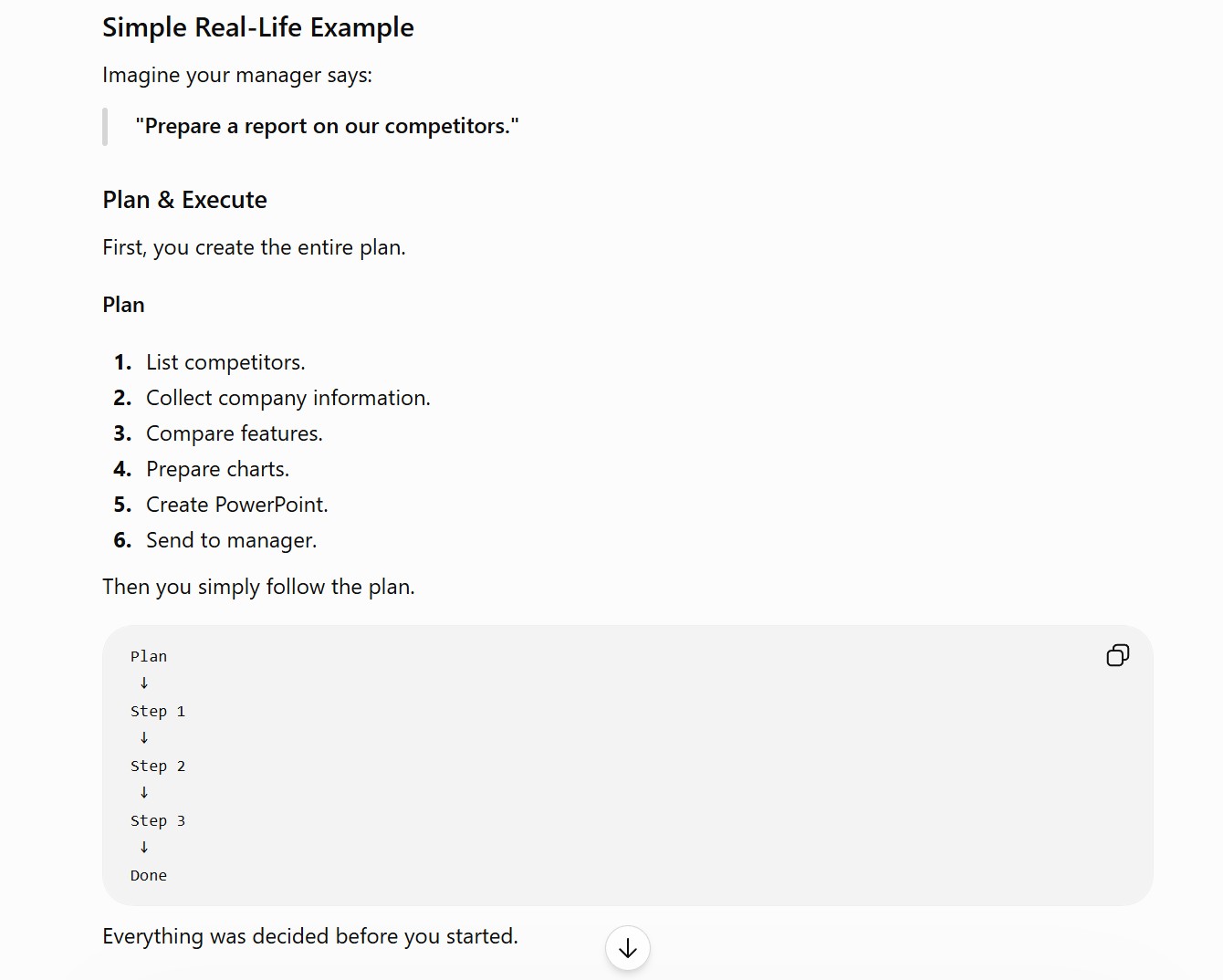Click list item "Create PowerPoint."
This screenshot has height=980, width=1223.
point(237,505)
